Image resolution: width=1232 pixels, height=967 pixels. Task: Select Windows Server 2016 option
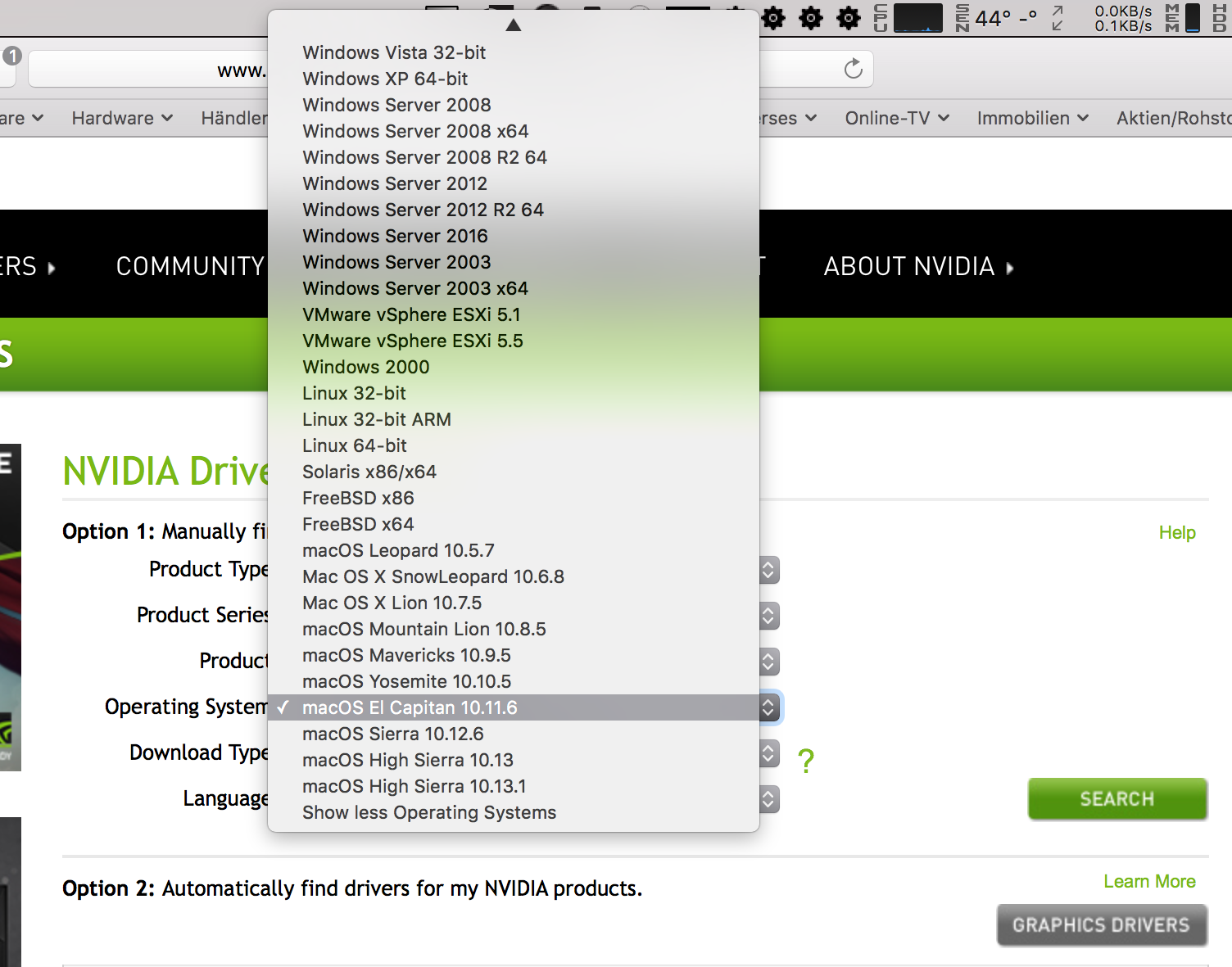(x=514, y=236)
